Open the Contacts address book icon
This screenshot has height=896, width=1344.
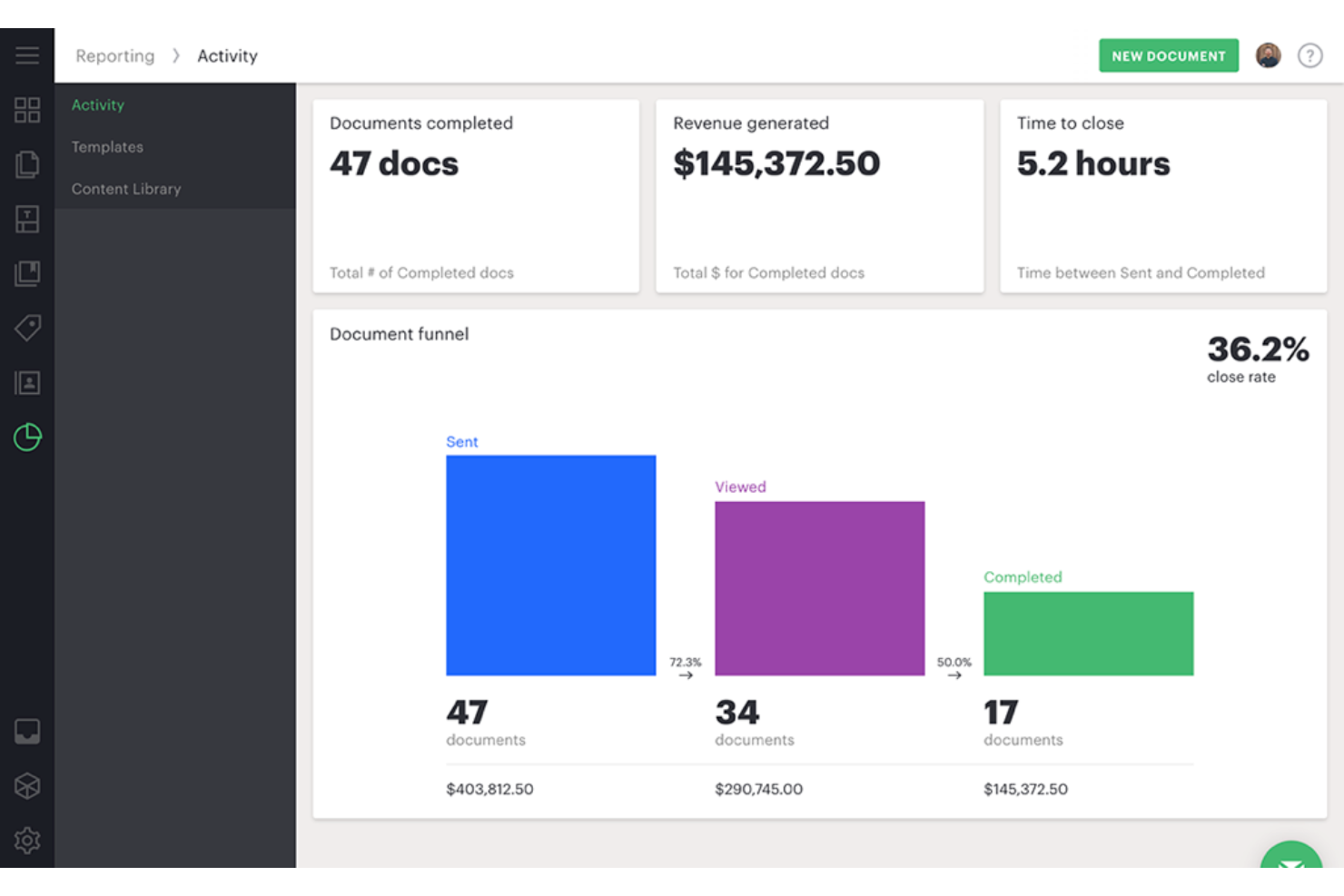(x=27, y=382)
